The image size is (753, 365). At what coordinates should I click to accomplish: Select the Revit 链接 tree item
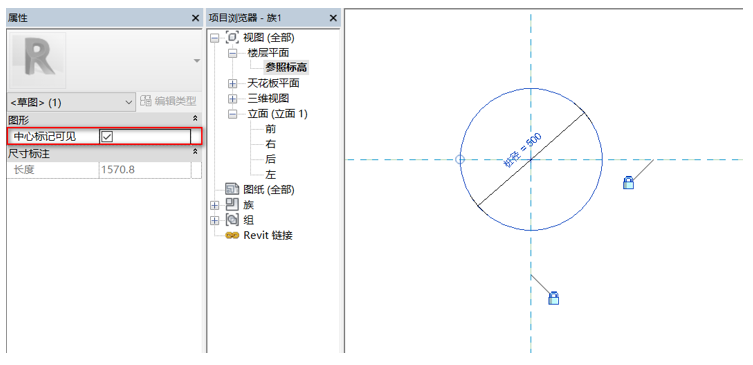point(268,235)
